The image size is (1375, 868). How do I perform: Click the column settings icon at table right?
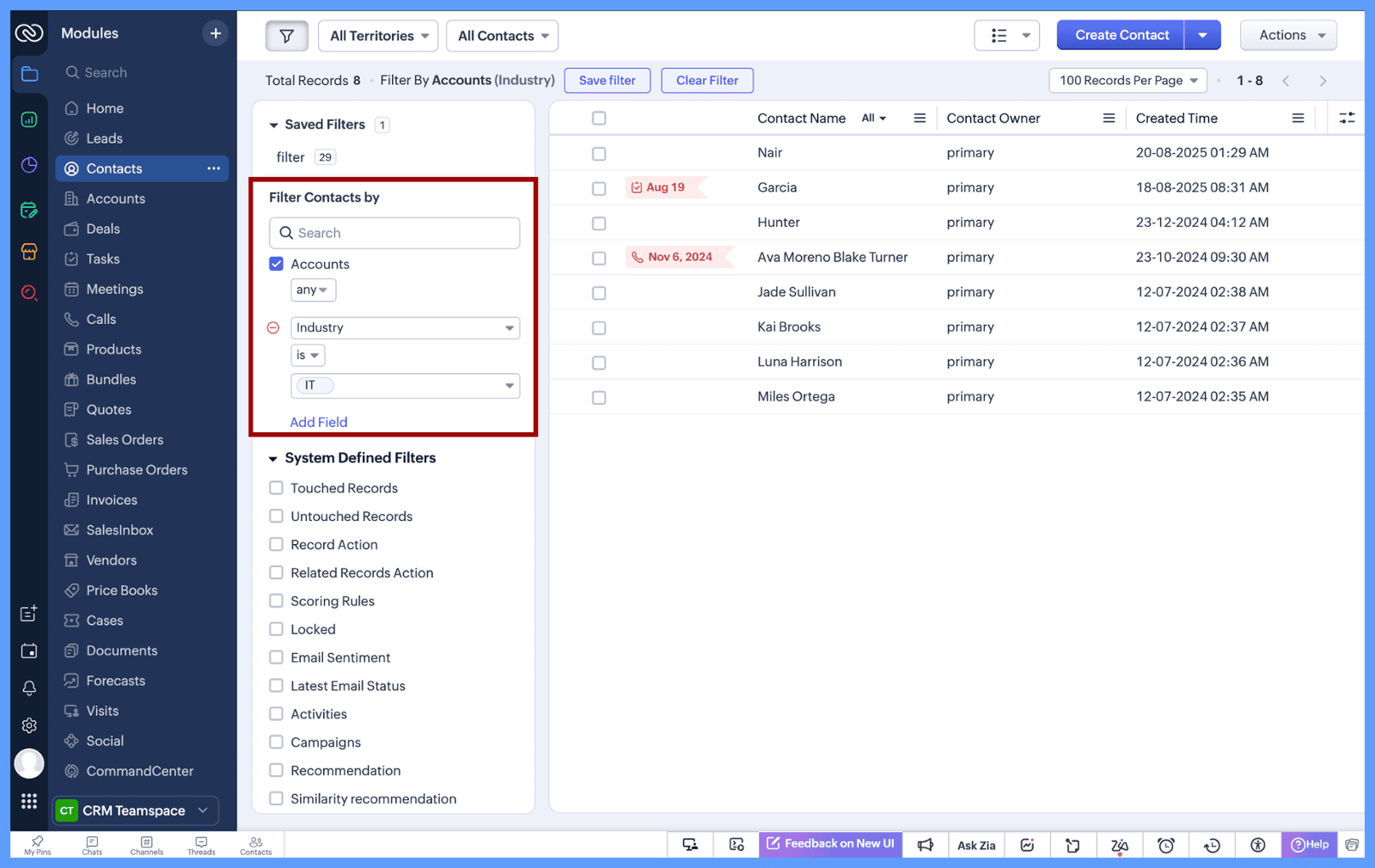[1347, 119]
